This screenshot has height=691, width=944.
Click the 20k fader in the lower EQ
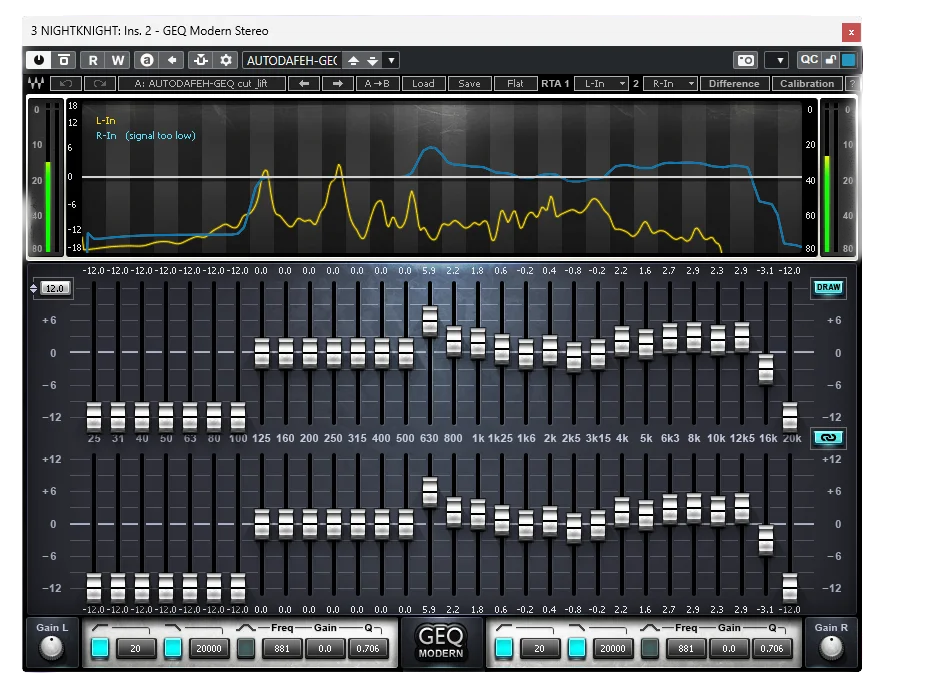790,588
